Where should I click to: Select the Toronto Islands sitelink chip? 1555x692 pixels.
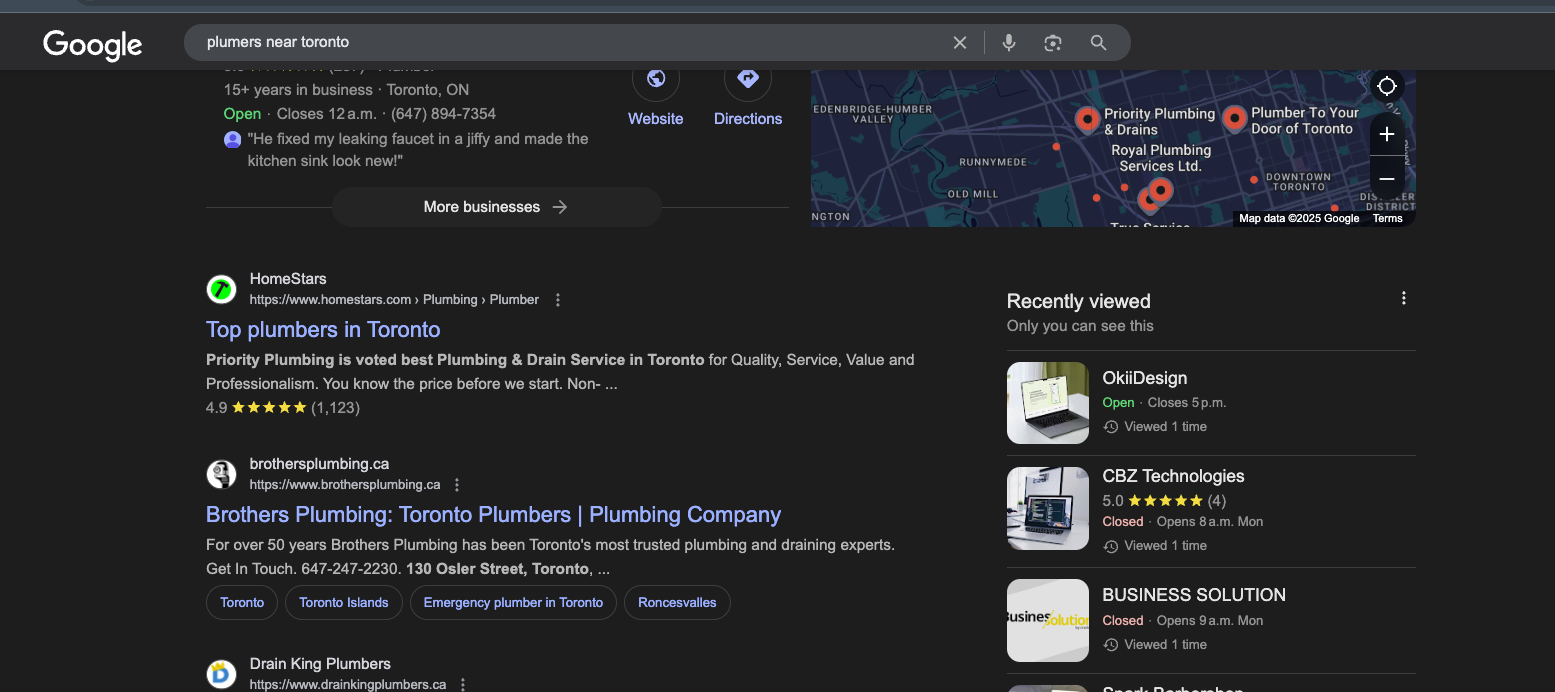tap(344, 603)
